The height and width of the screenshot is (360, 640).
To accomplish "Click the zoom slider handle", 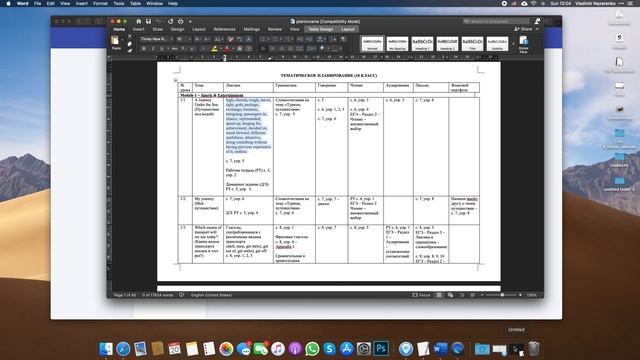I will (x=502, y=295).
